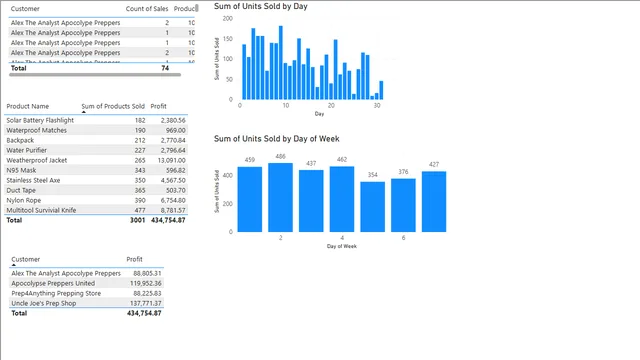Sort by Sum of Products Sold header
Screen dimensions: 640x360
[x=113, y=106]
